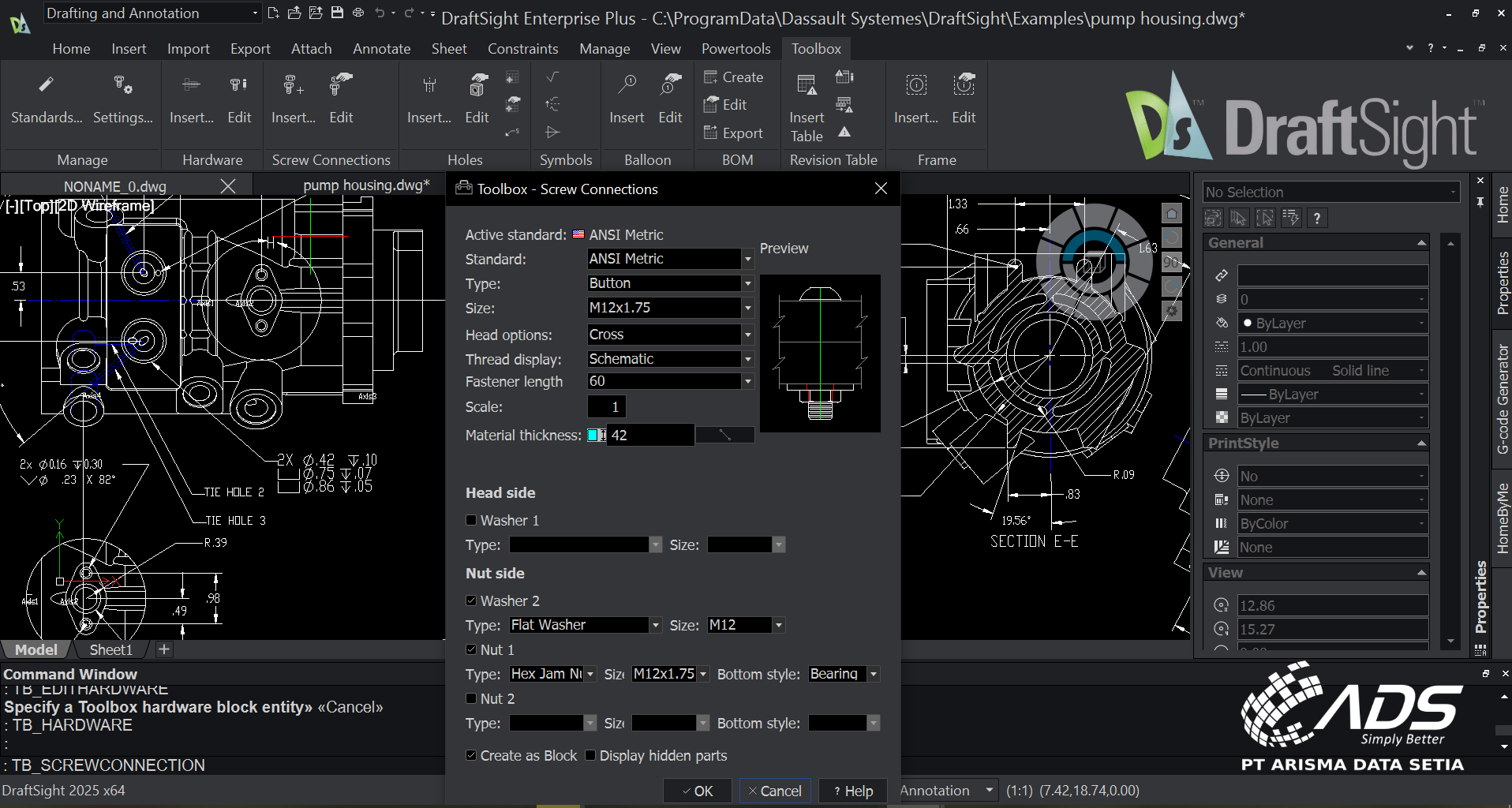Viewport: 1512px width, 808px height.
Task: Insert a Screw Connection
Action: point(292,99)
